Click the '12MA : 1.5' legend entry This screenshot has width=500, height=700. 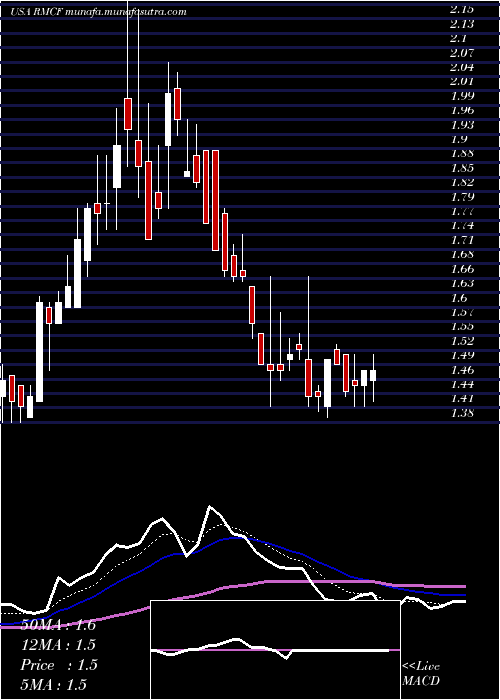pos(58,645)
